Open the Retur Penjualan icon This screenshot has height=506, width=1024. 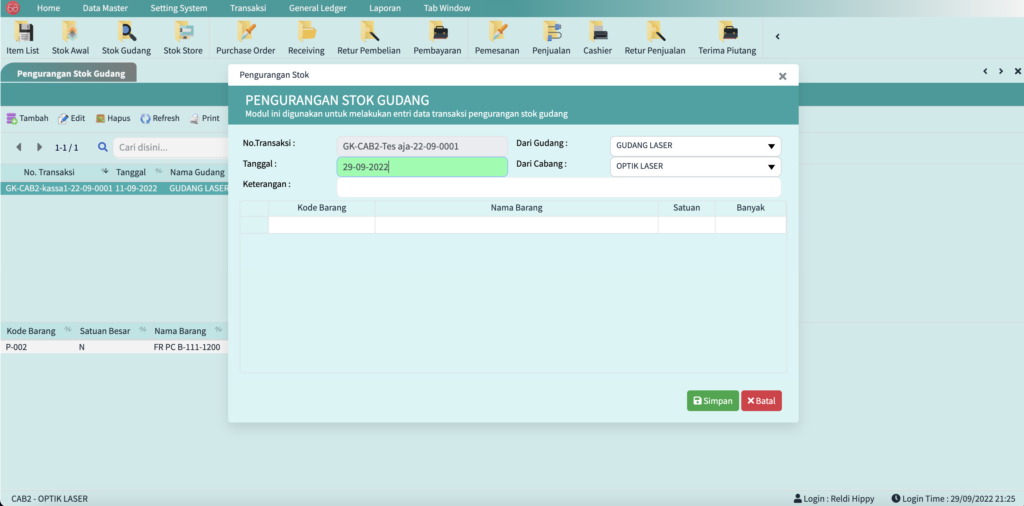tap(654, 37)
